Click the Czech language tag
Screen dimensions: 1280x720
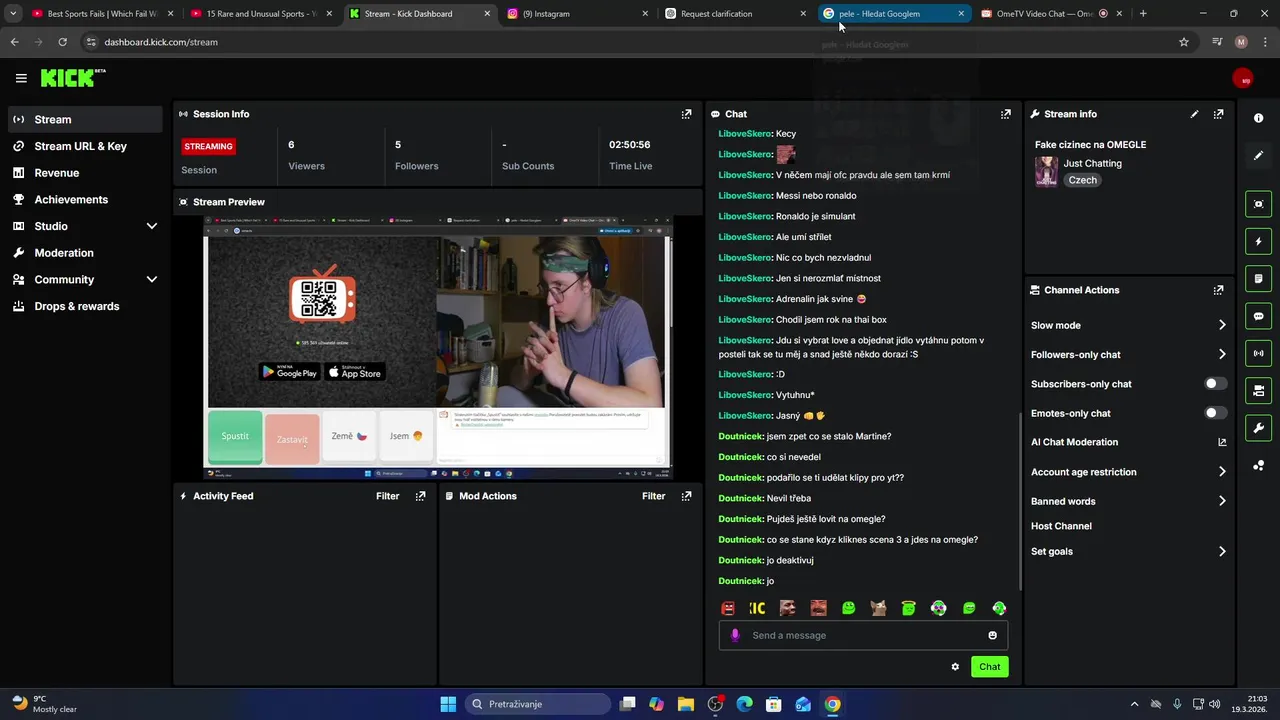click(1082, 180)
